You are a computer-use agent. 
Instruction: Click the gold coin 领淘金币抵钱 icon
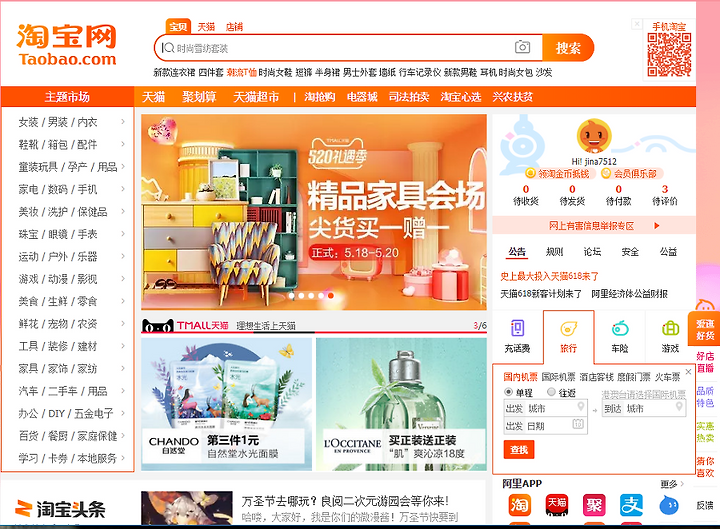click(531, 173)
